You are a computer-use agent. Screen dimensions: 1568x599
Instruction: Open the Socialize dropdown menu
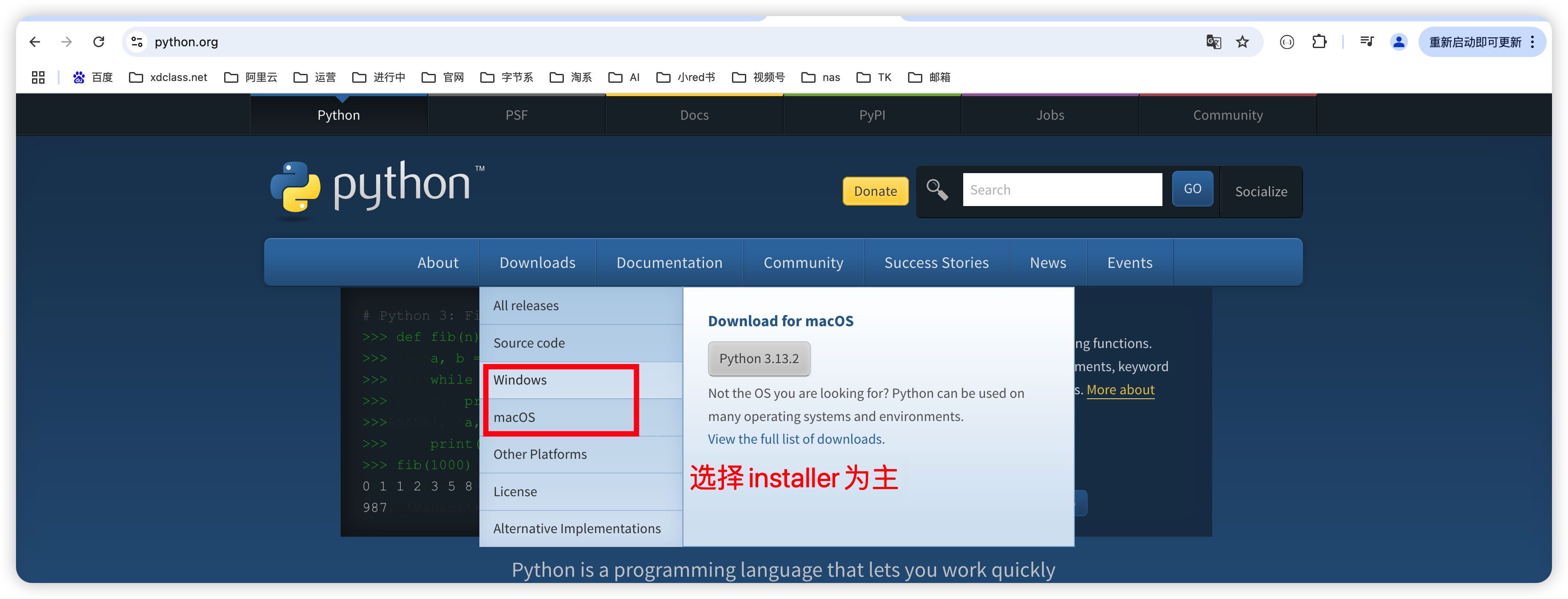1261,191
